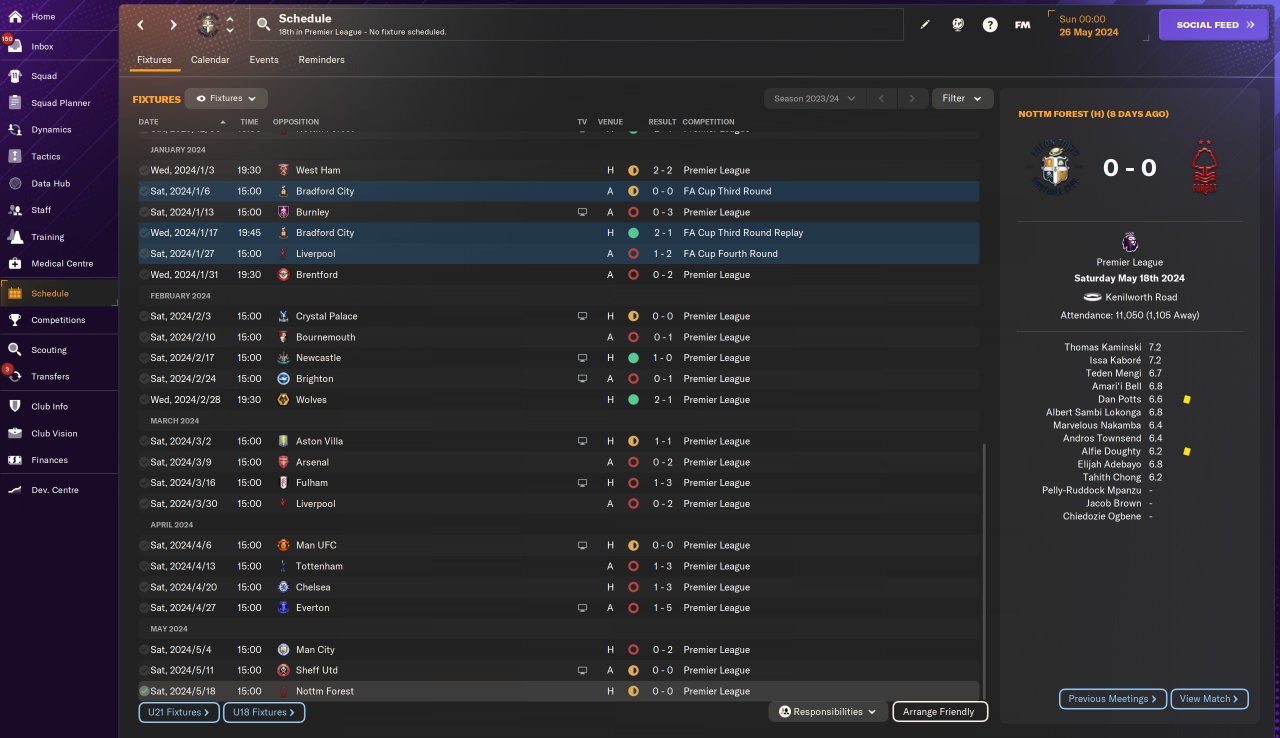1280x738 pixels.
Task: Open Squad Planner from the sidebar
Action: click(60, 103)
